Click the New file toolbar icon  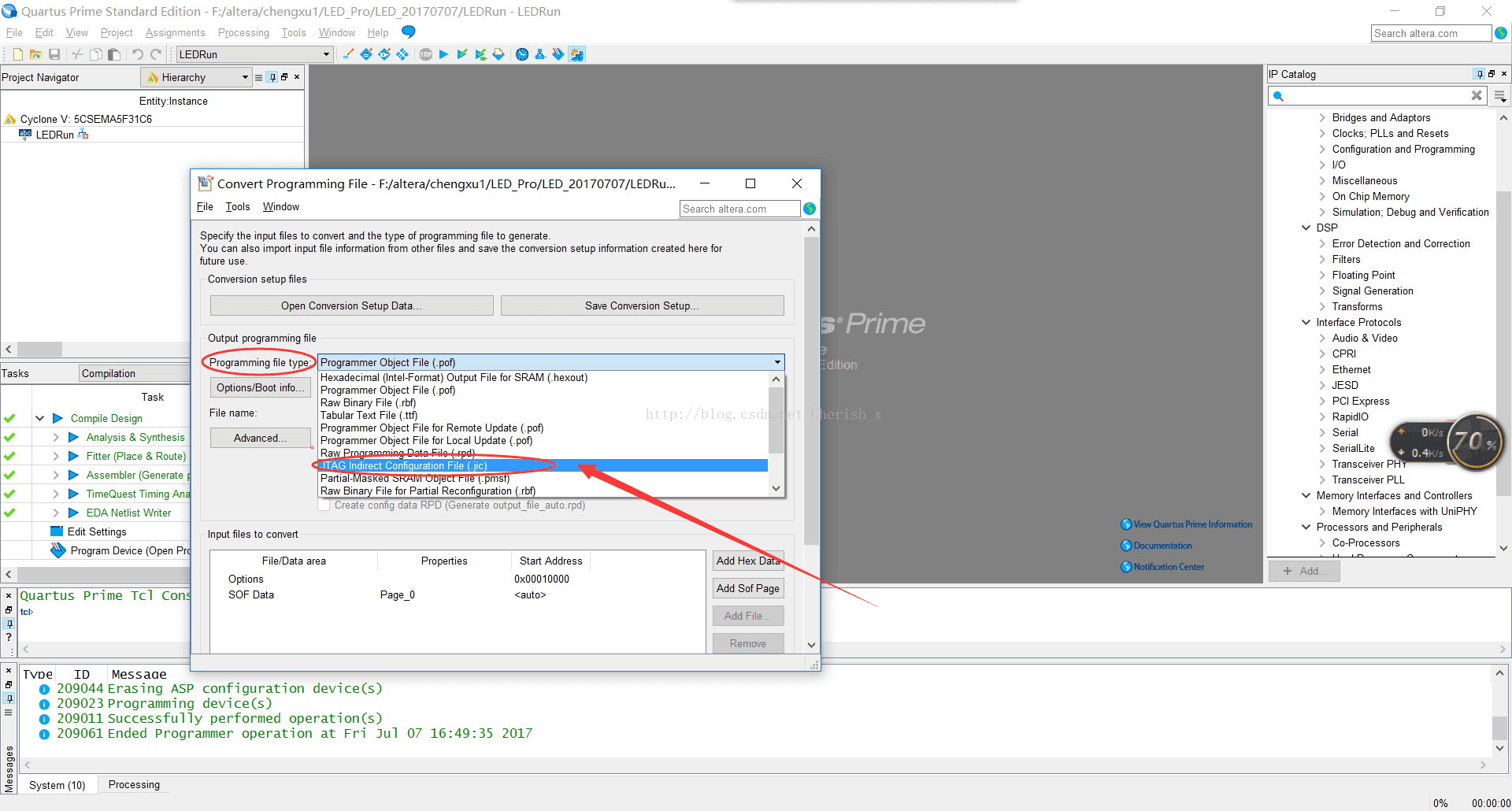(x=17, y=54)
